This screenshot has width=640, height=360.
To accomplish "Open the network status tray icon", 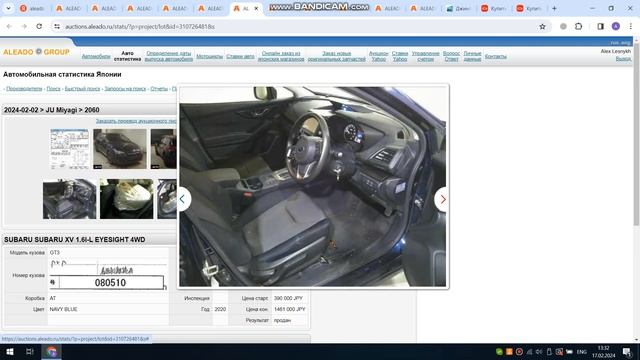I will coord(529,352).
